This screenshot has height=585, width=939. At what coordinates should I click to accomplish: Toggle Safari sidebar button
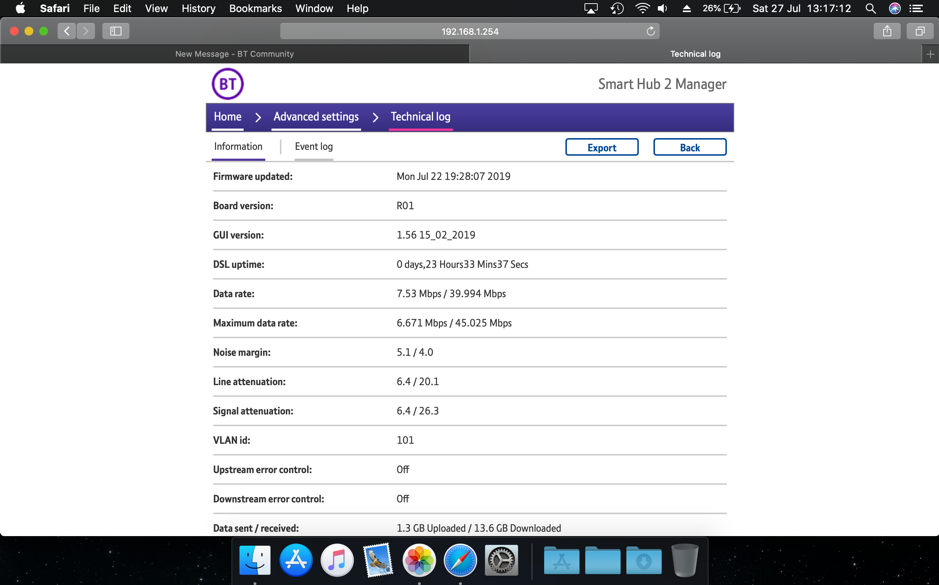[x=116, y=31]
